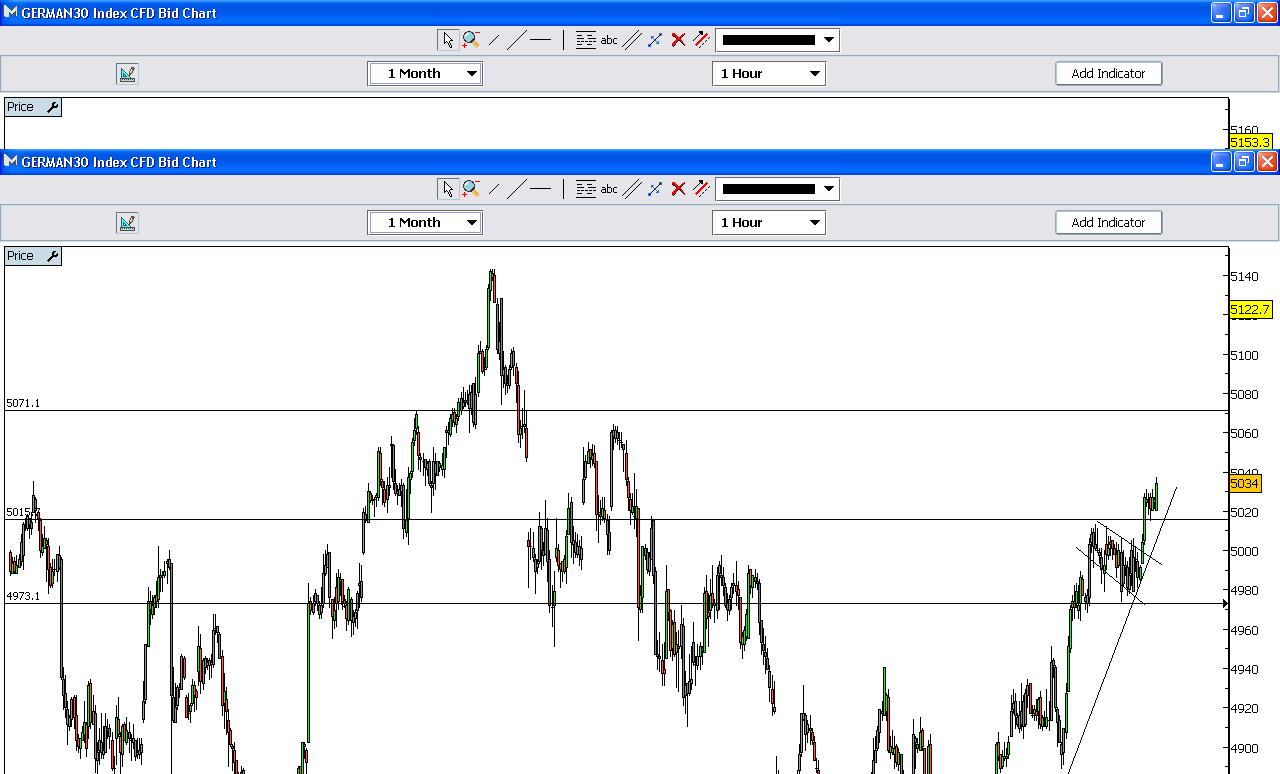Click Add Indicator in the front chart window
The height and width of the screenshot is (774, 1280).
(x=1109, y=223)
